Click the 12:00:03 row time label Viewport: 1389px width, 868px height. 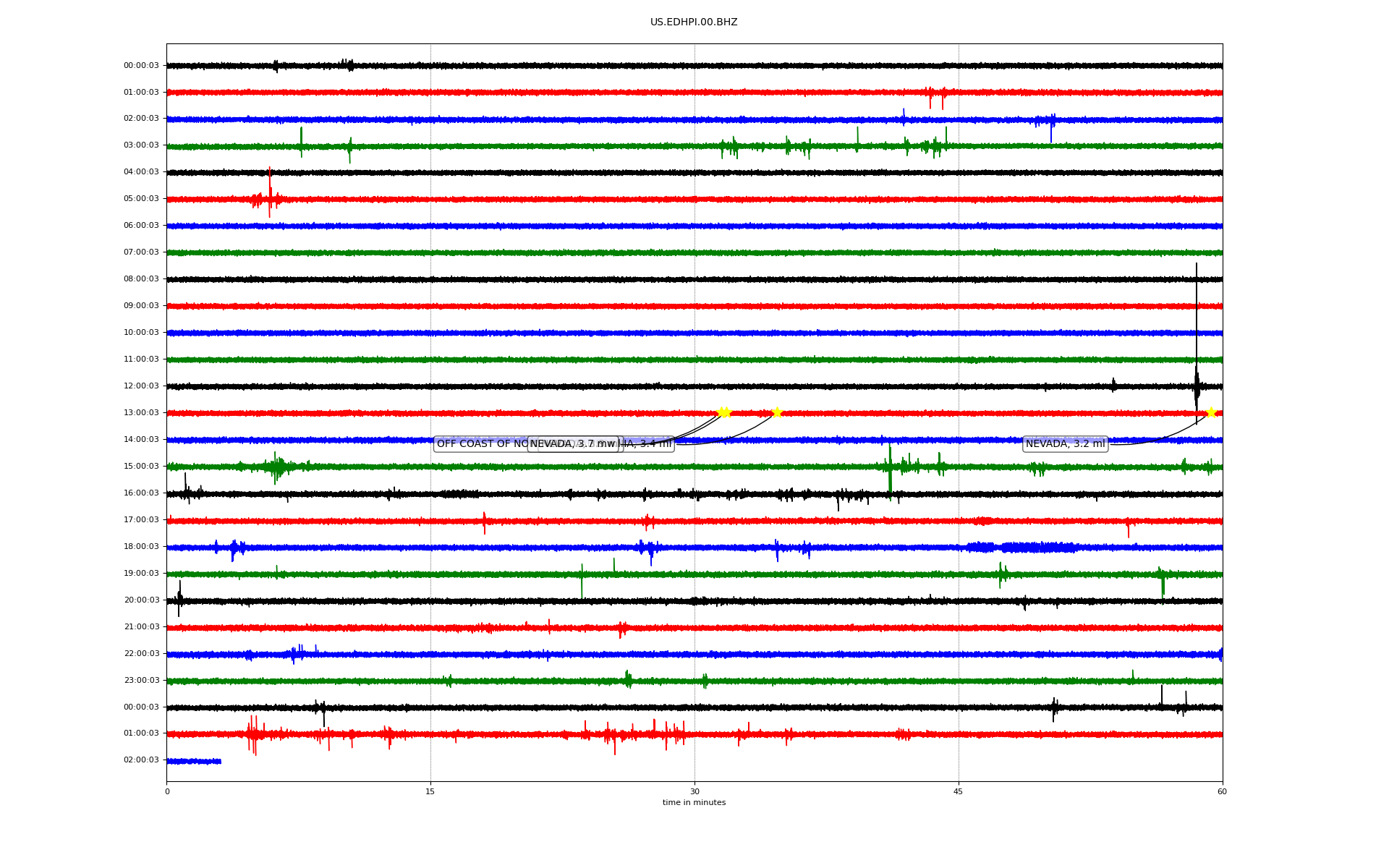(141, 386)
